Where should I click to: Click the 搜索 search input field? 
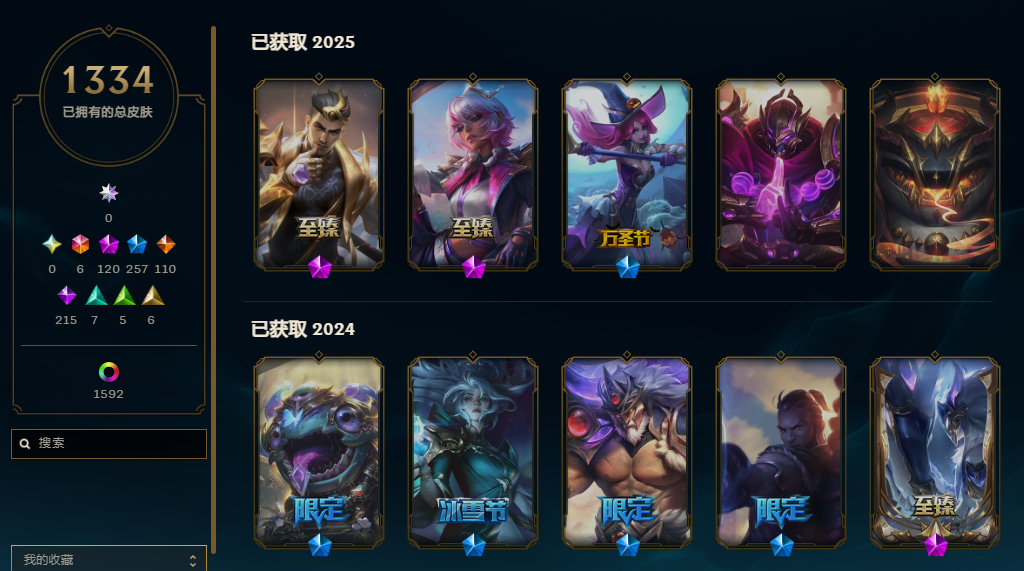tap(108, 444)
